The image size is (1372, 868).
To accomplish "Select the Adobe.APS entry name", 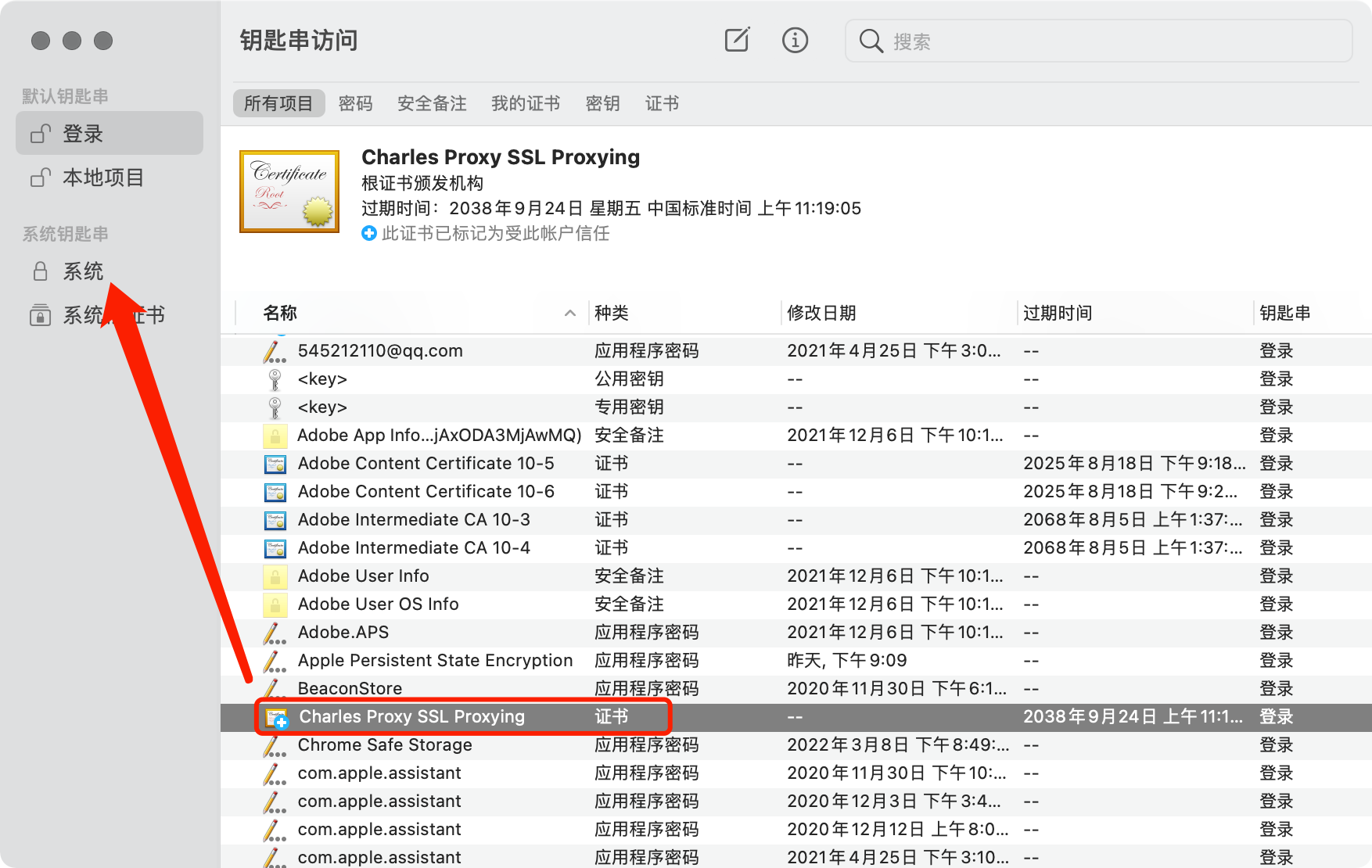I will [343, 633].
